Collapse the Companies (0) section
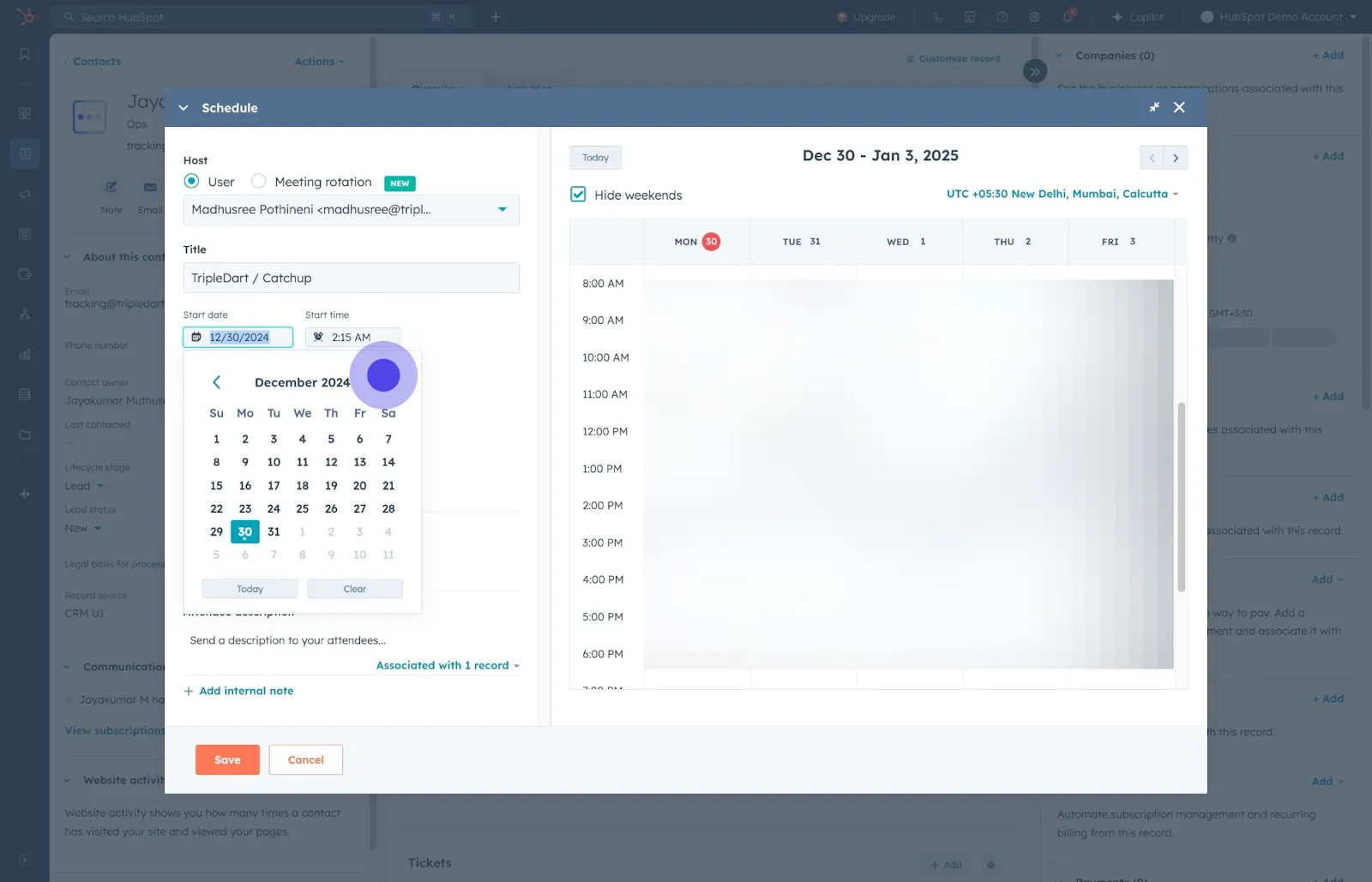Image resolution: width=1372 pixels, height=882 pixels. click(1059, 56)
